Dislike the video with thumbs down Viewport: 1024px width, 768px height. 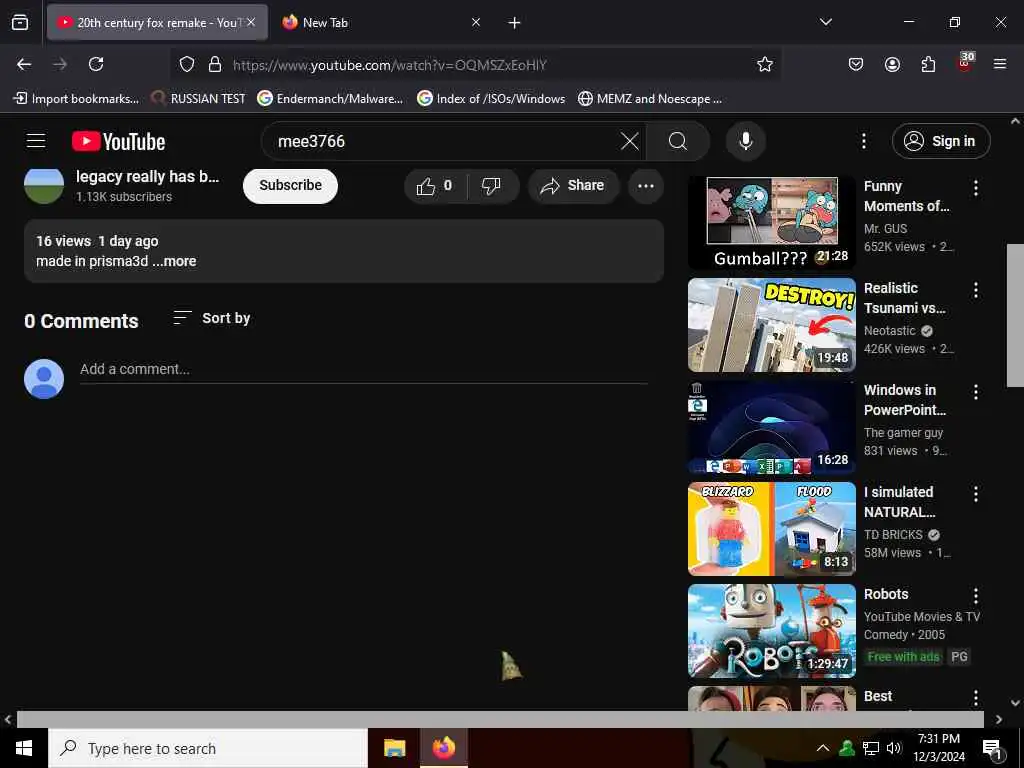(x=492, y=186)
